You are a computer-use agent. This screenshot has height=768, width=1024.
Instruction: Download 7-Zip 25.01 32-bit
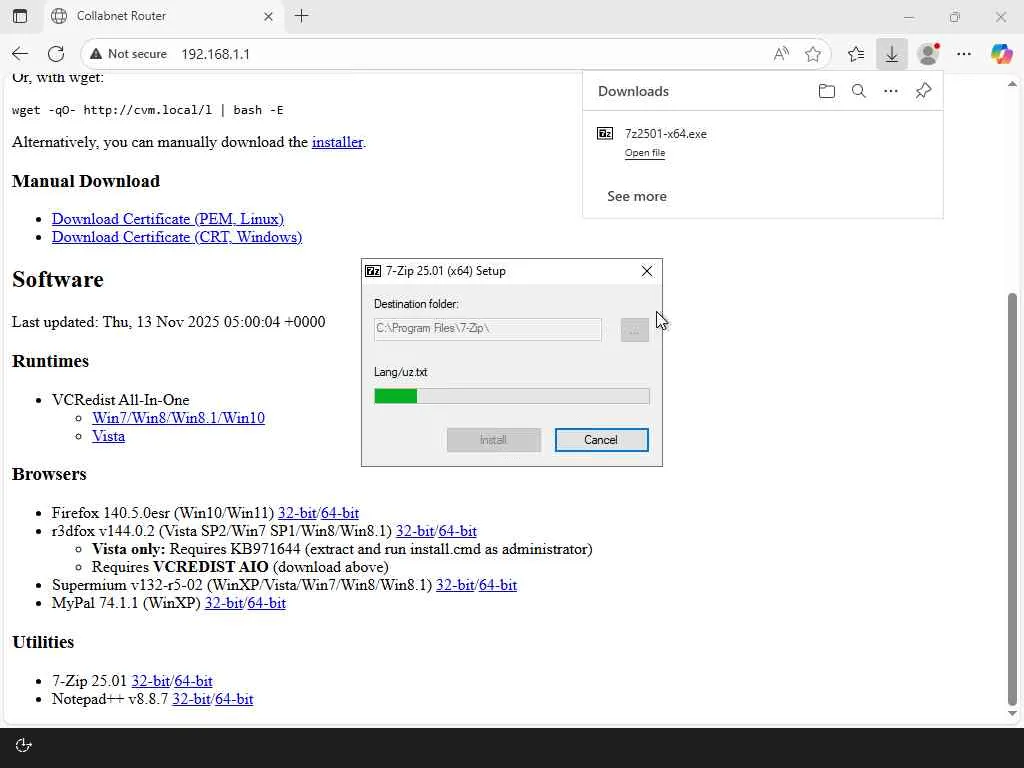(x=151, y=681)
